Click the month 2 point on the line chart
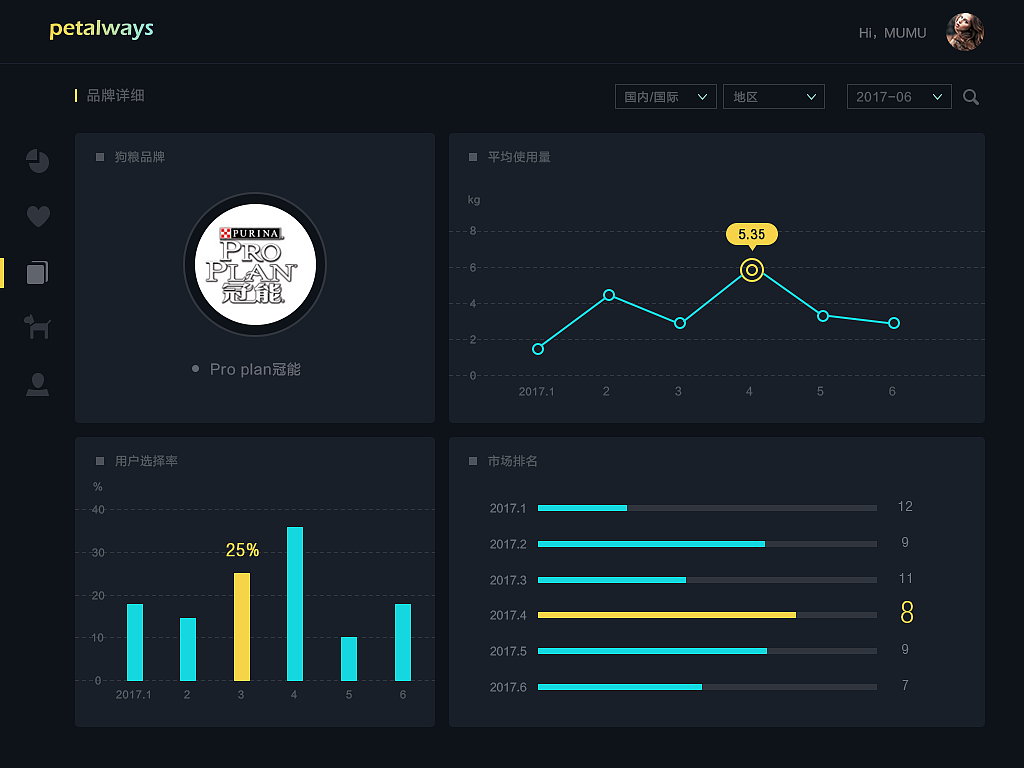Image resolution: width=1024 pixels, height=768 pixels. (609, 295)
